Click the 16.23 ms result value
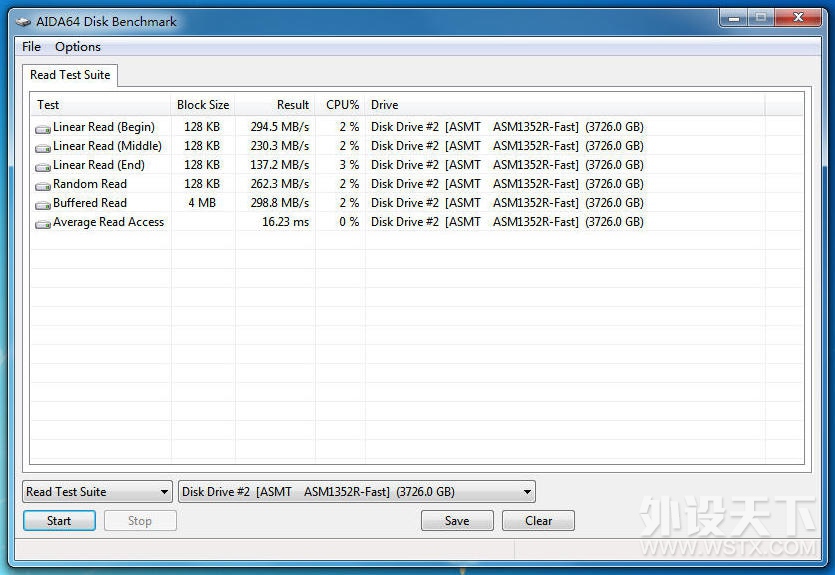 coord(285,222)
